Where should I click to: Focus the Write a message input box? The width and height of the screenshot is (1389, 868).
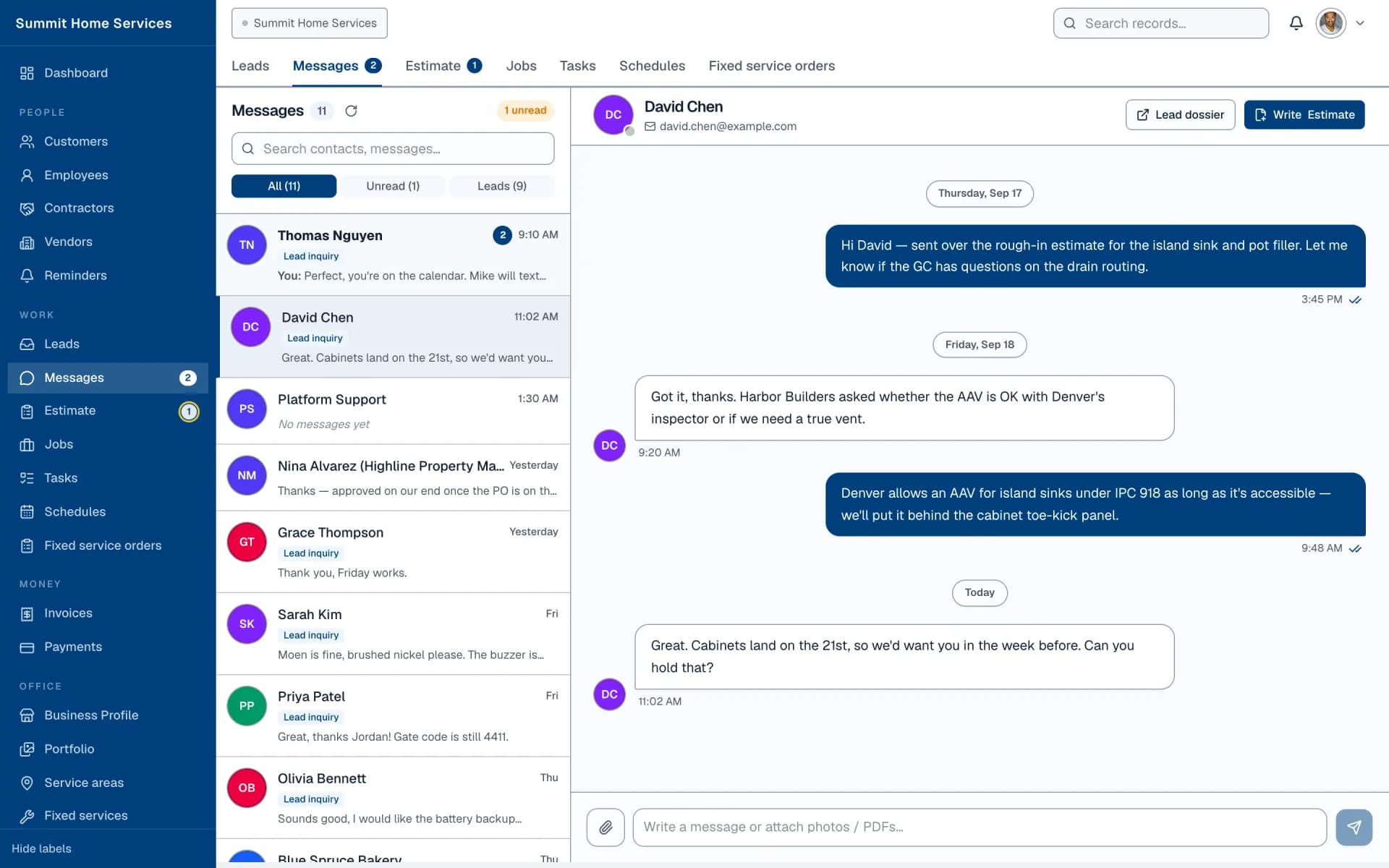[980, 827]
